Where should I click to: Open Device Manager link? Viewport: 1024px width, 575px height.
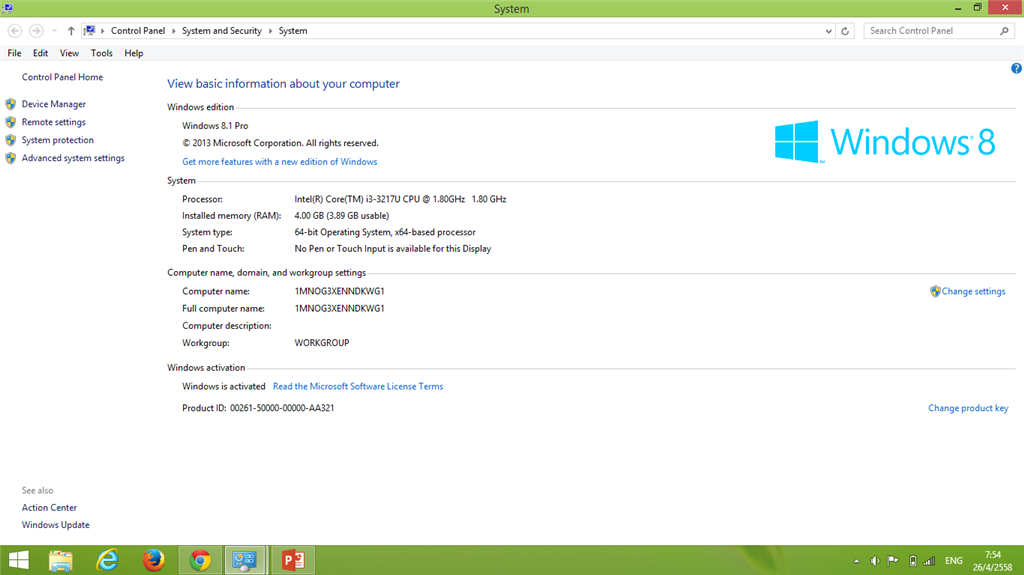coord(54,104)
